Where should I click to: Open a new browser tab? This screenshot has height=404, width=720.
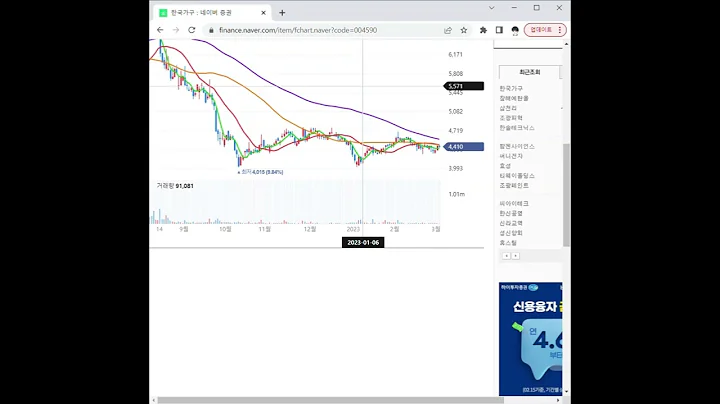coord(282,13)
